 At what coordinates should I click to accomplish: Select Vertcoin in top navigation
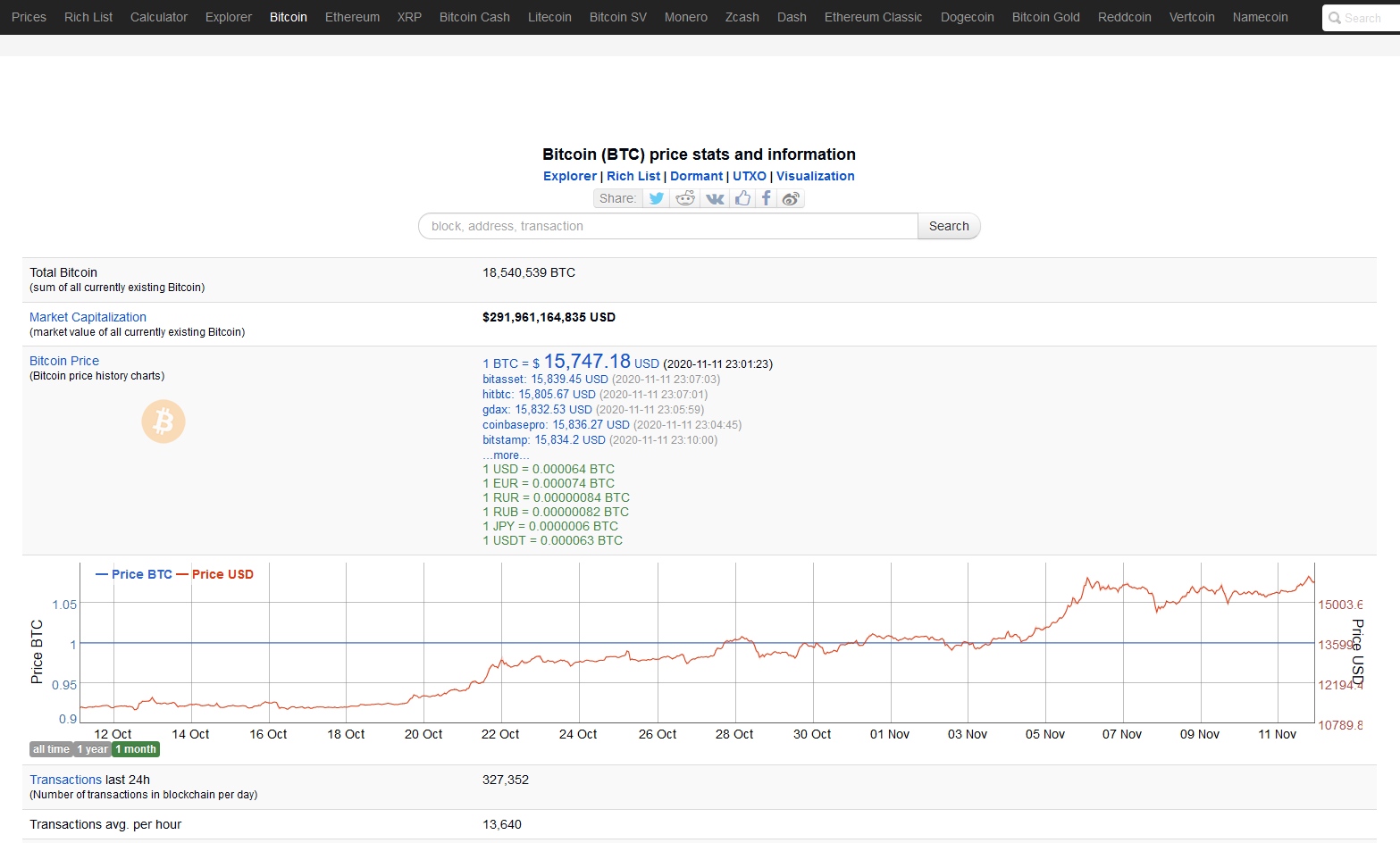[x=1192, y=17]
